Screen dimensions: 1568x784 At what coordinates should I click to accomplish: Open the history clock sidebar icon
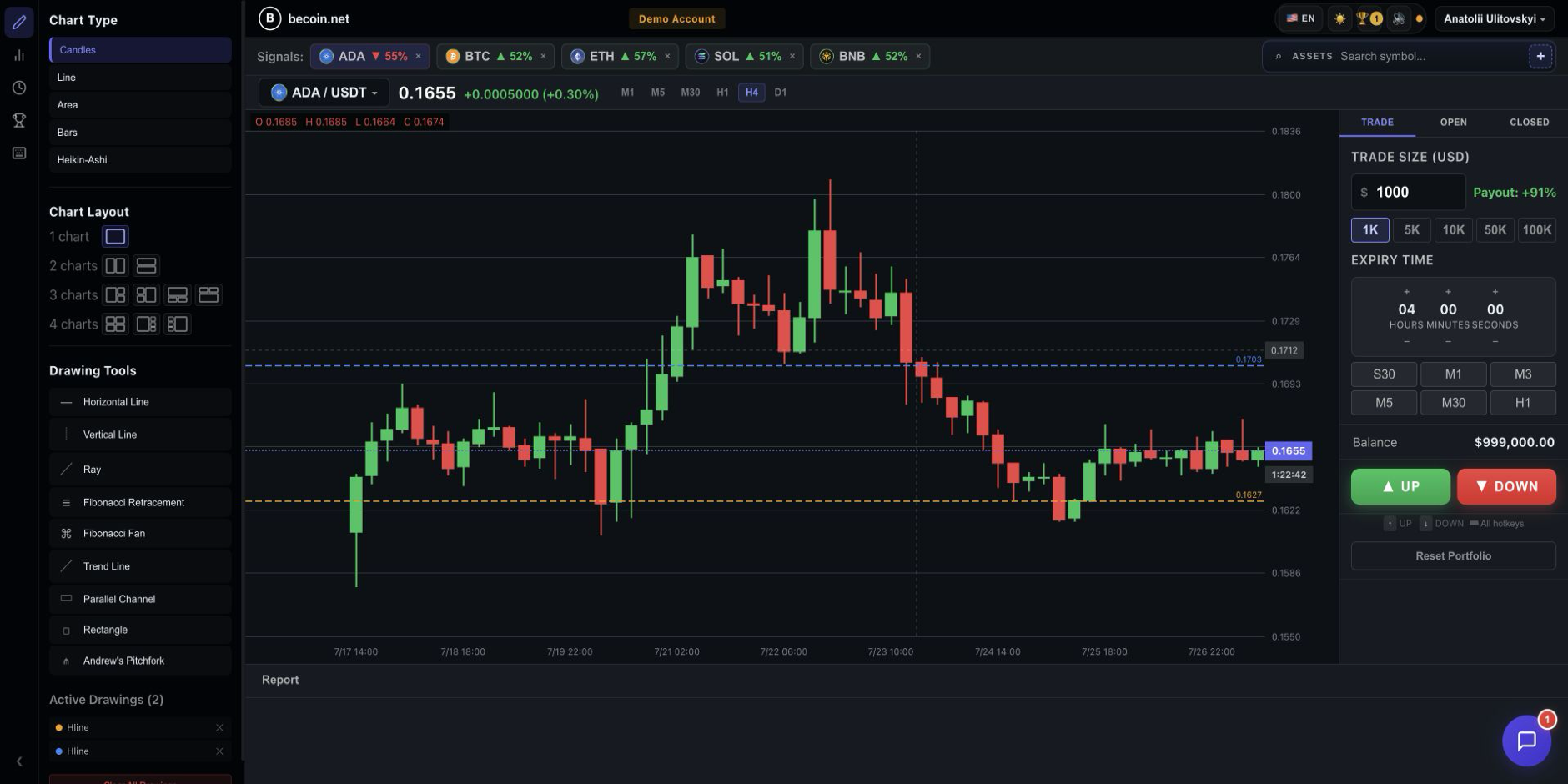coord(19,88)
